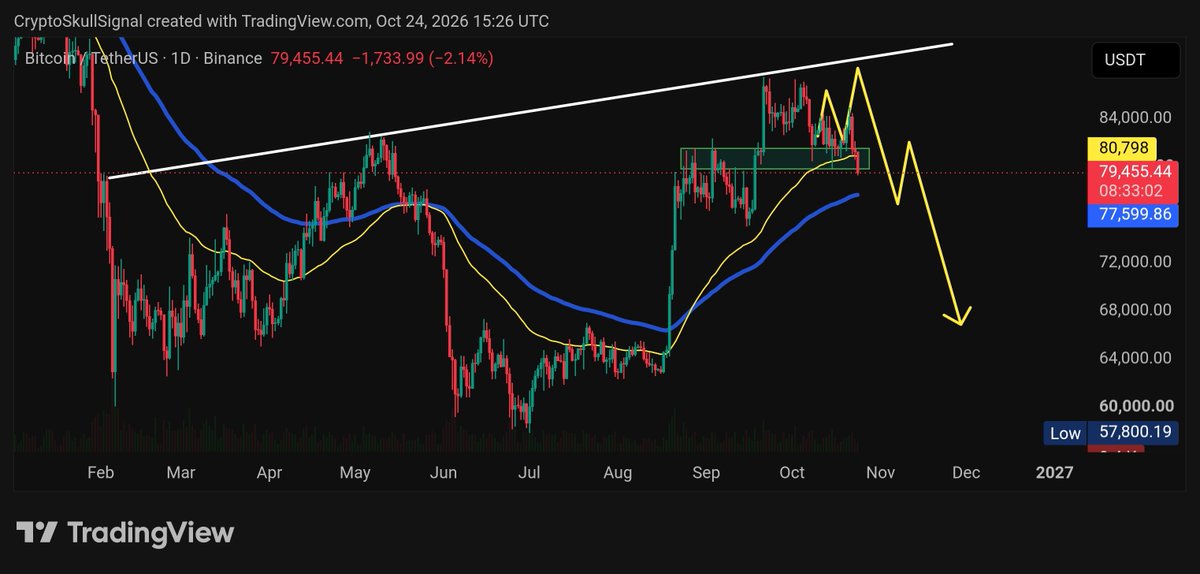Select the green support zone rectangle
This screenshot has height=574, width=1200.
(775, 158)
